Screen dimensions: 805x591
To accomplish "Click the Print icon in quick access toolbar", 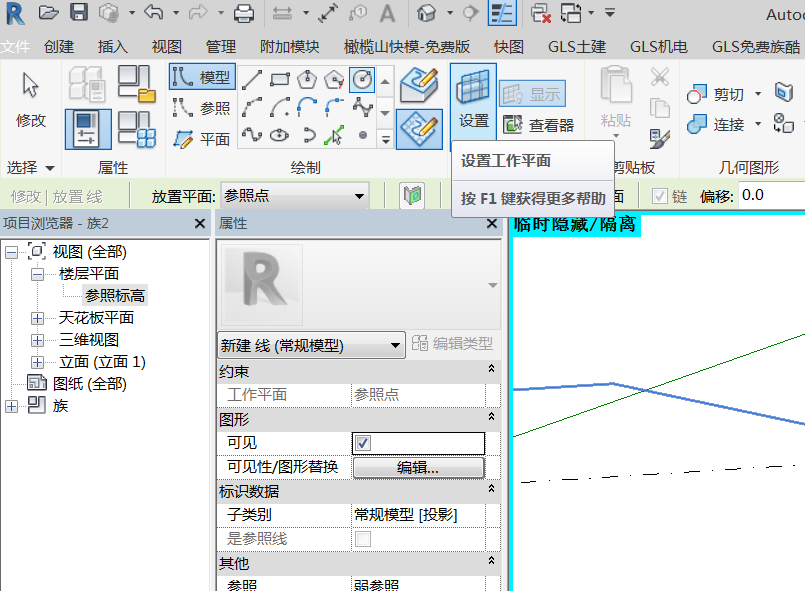I will pos(243,13).
